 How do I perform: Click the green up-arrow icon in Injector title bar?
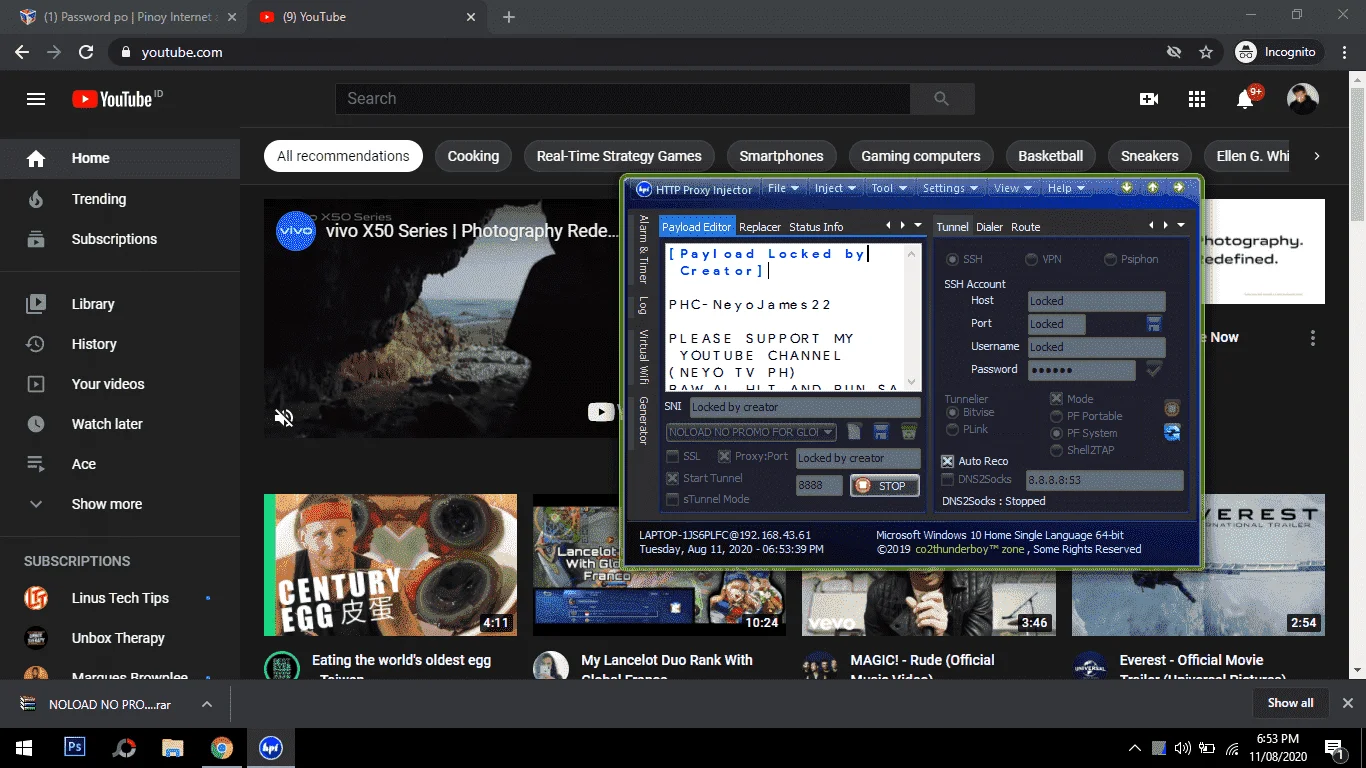(1153, 187)
